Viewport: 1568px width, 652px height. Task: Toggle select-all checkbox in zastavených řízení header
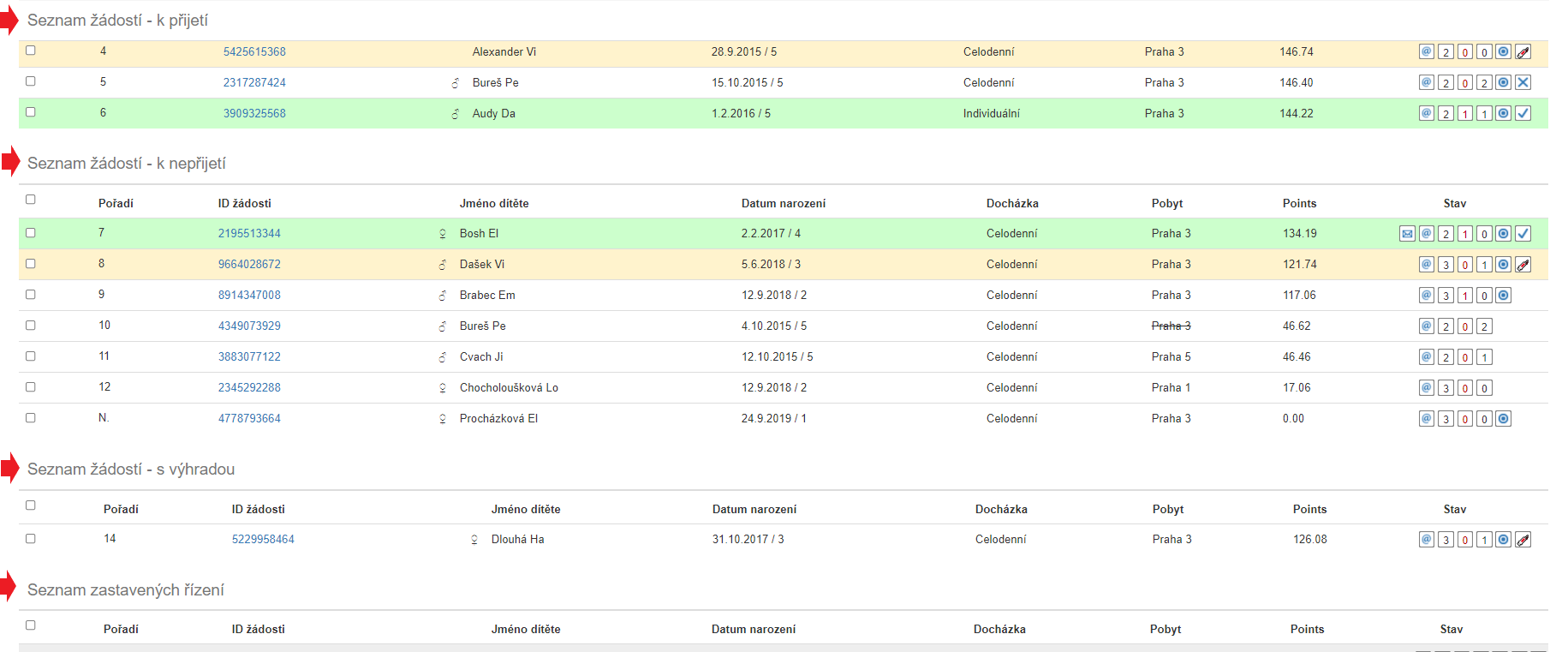(31, 625)
